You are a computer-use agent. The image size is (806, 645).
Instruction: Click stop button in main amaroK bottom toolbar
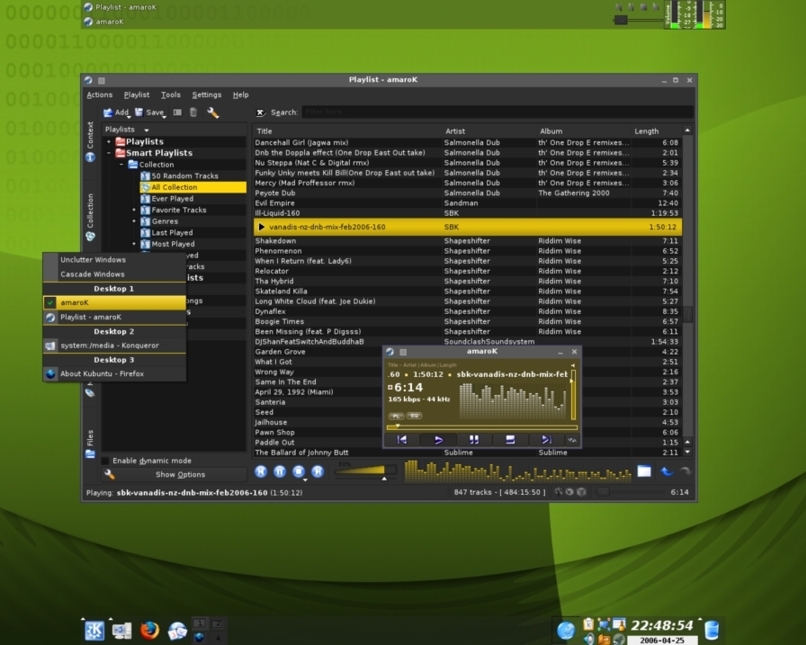(x=299, y=471)
